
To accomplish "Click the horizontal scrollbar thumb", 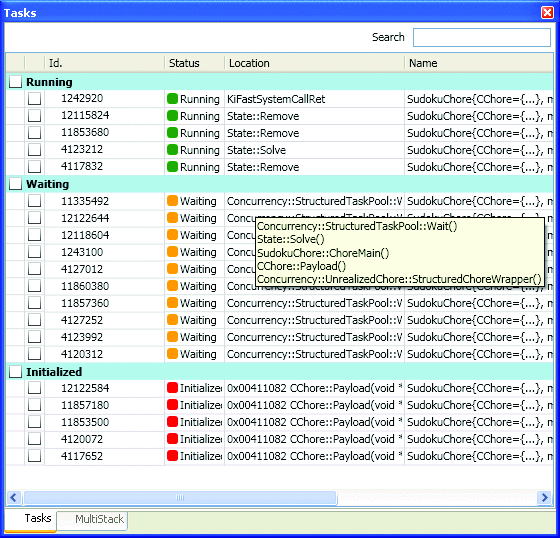I will coord(180,497).
